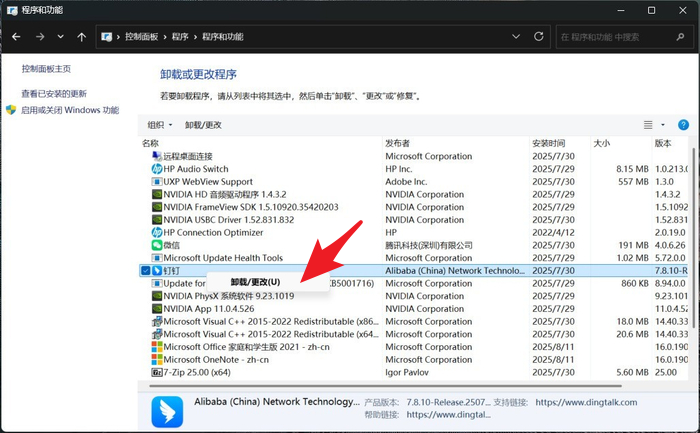The height and width of the screenshot is (433, 700).
Task: Sort by 名称 column header
Action: (150, 143)
